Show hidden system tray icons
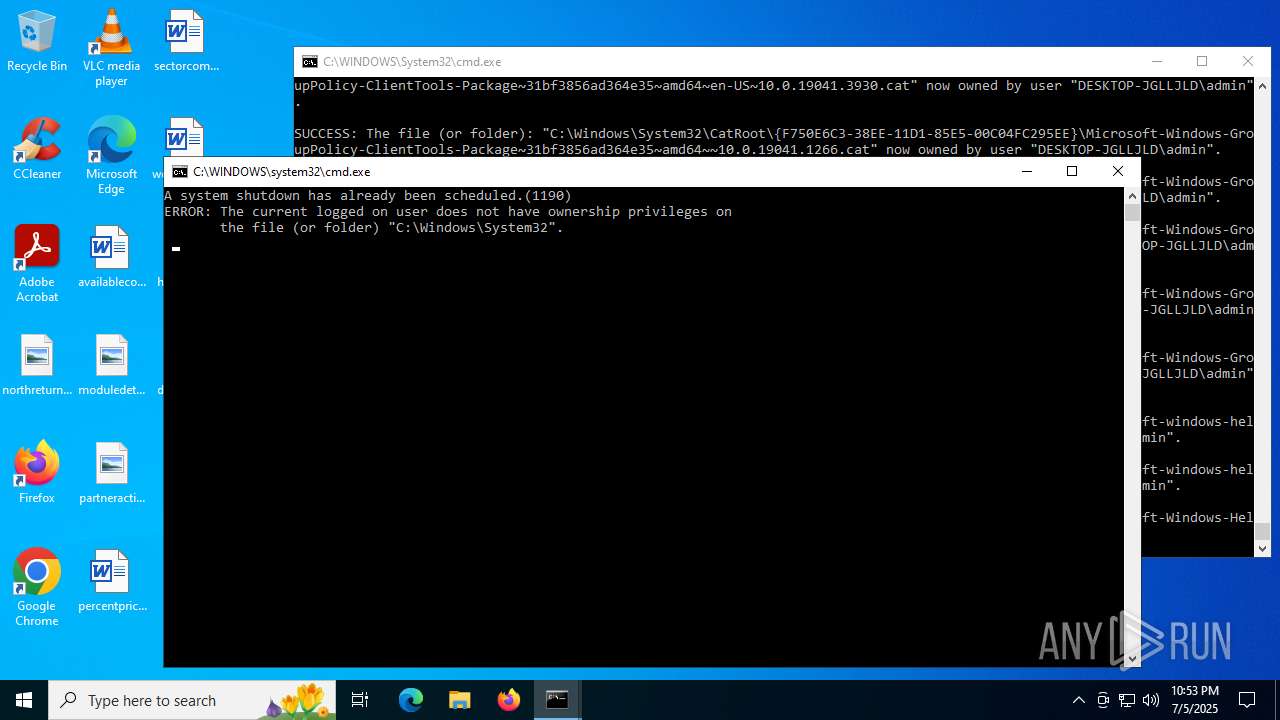 1078,700
